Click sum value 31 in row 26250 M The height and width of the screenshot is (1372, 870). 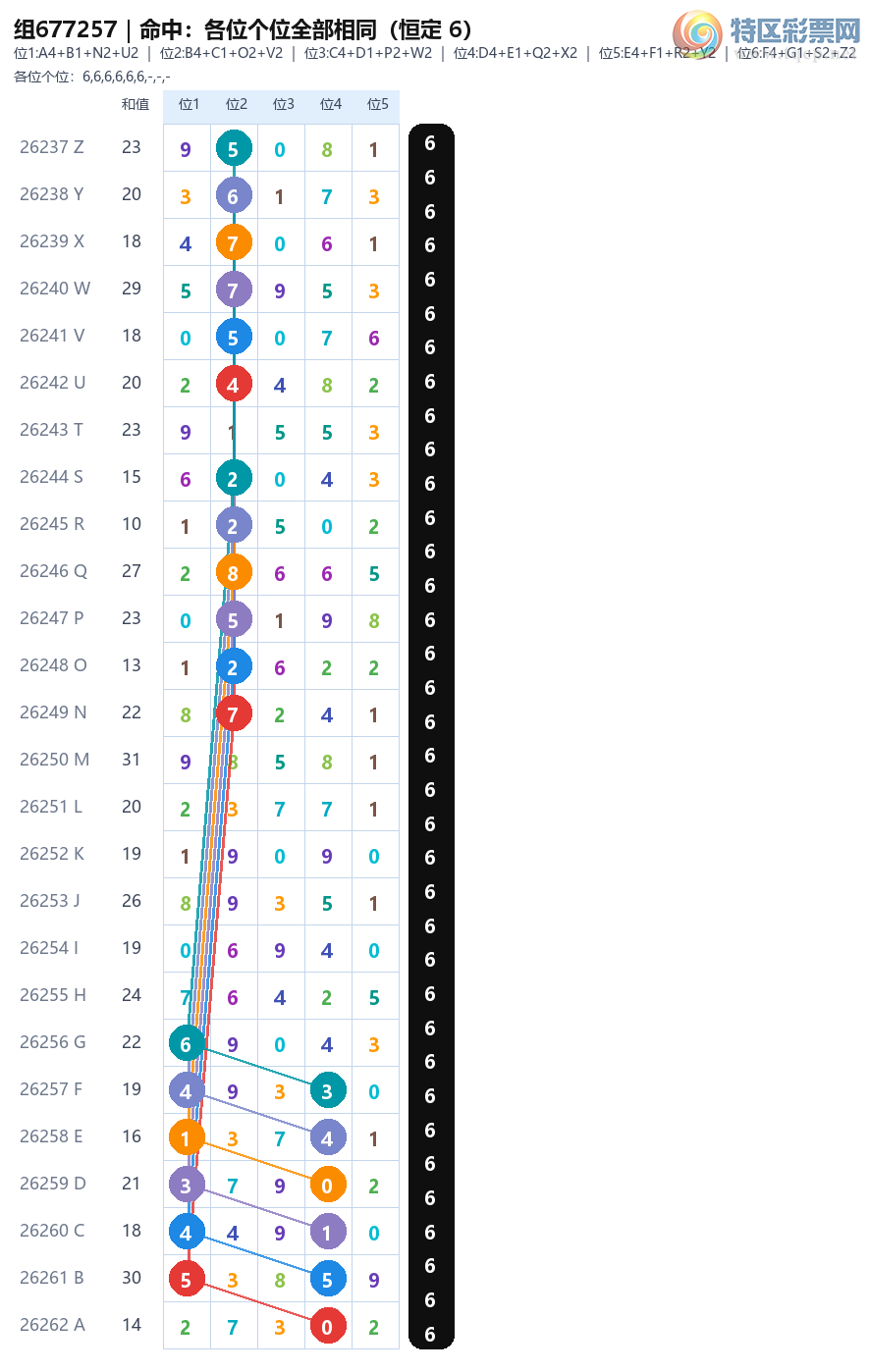point(132,760)
